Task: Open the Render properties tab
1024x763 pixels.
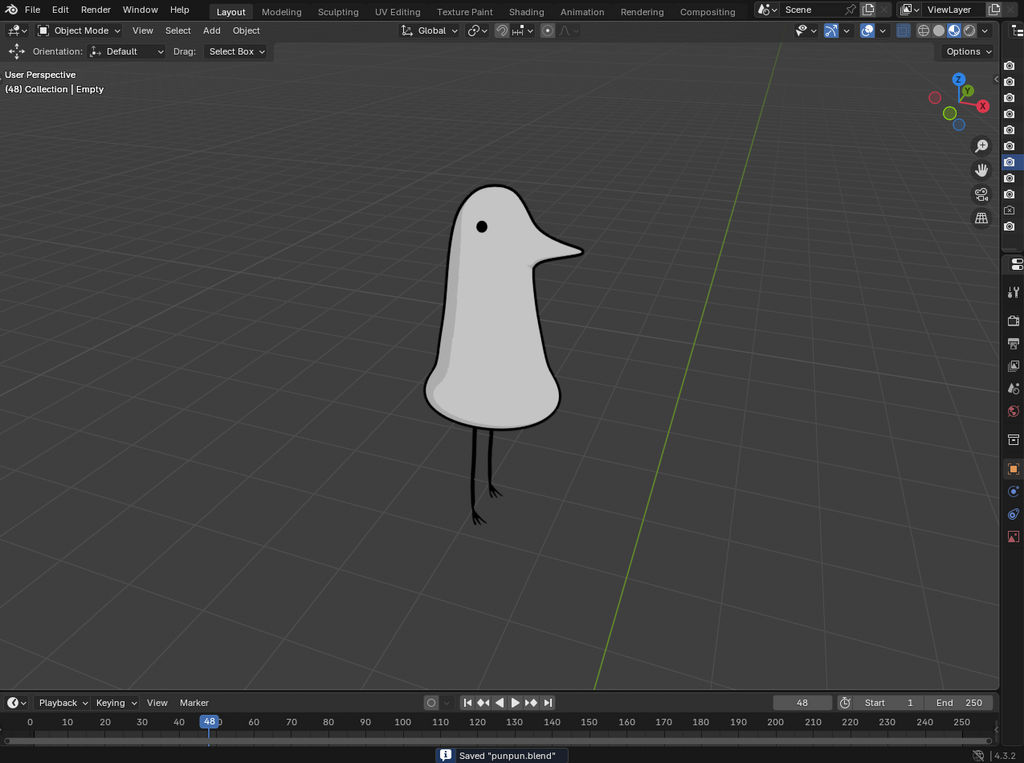Action: (x=1014, y=321)
